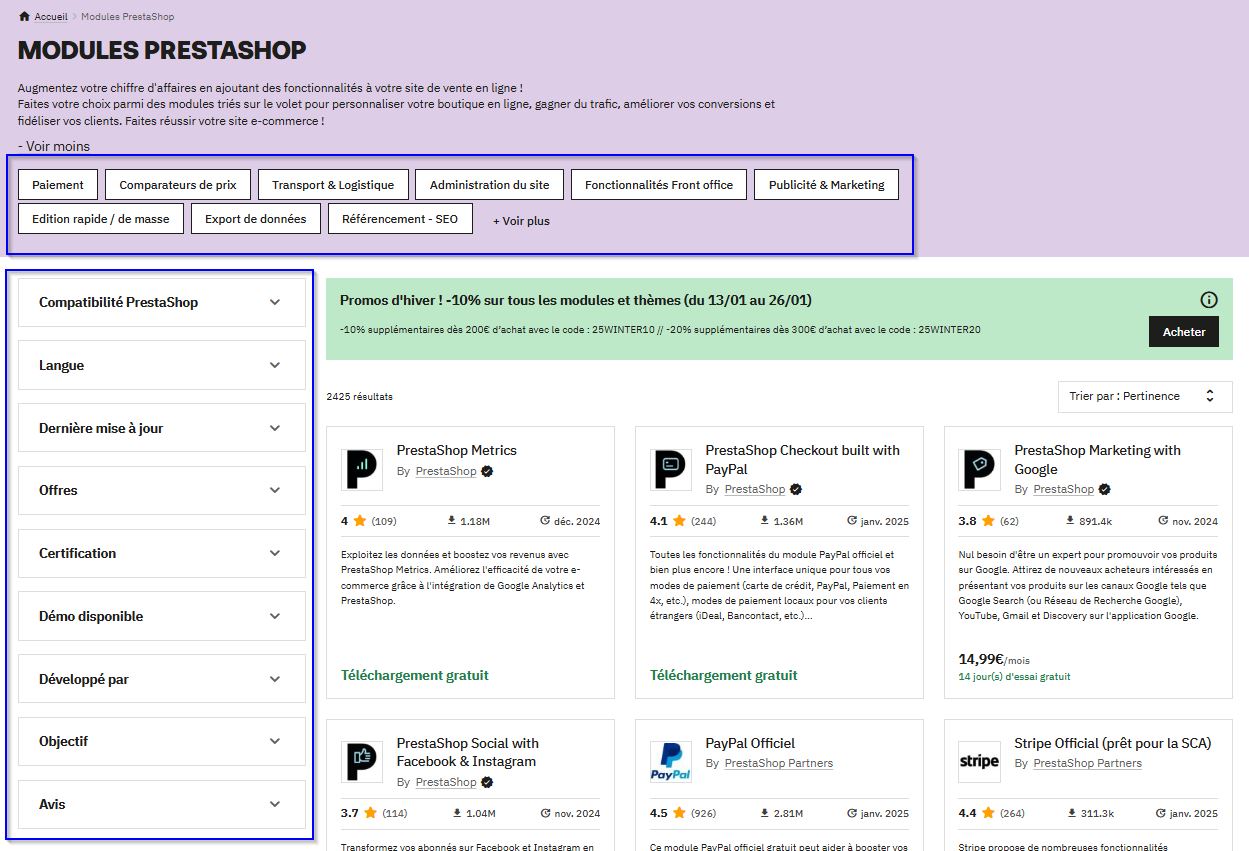
Task: Click the PayPal Officiel module logo
Action: point(671,761)
